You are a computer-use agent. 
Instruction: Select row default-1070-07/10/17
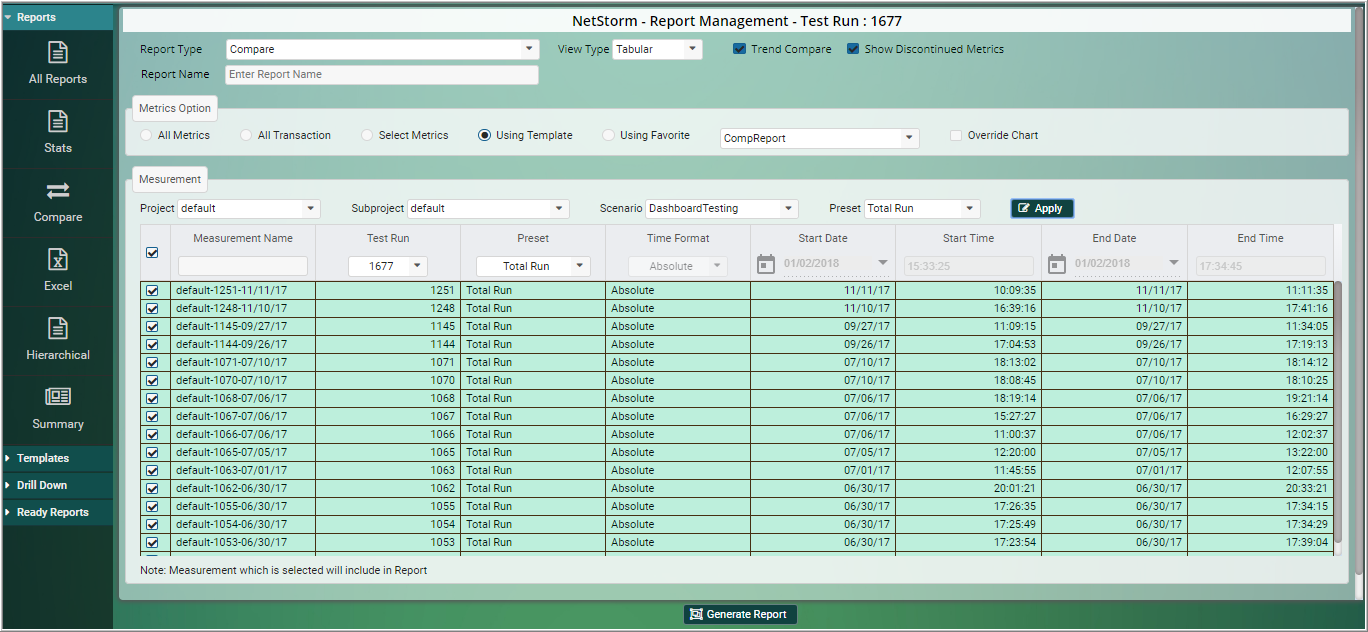(737, 380)
